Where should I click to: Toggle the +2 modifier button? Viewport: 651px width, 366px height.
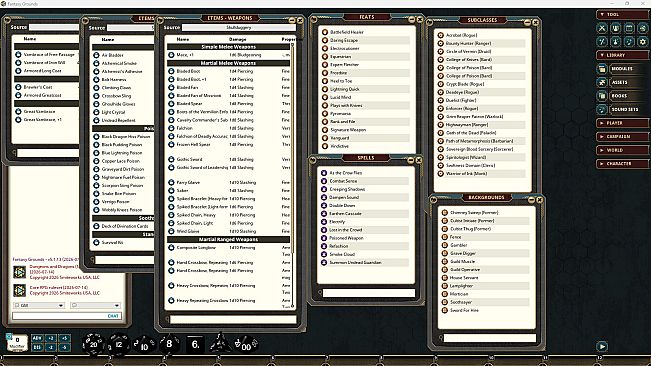[51, 338]
